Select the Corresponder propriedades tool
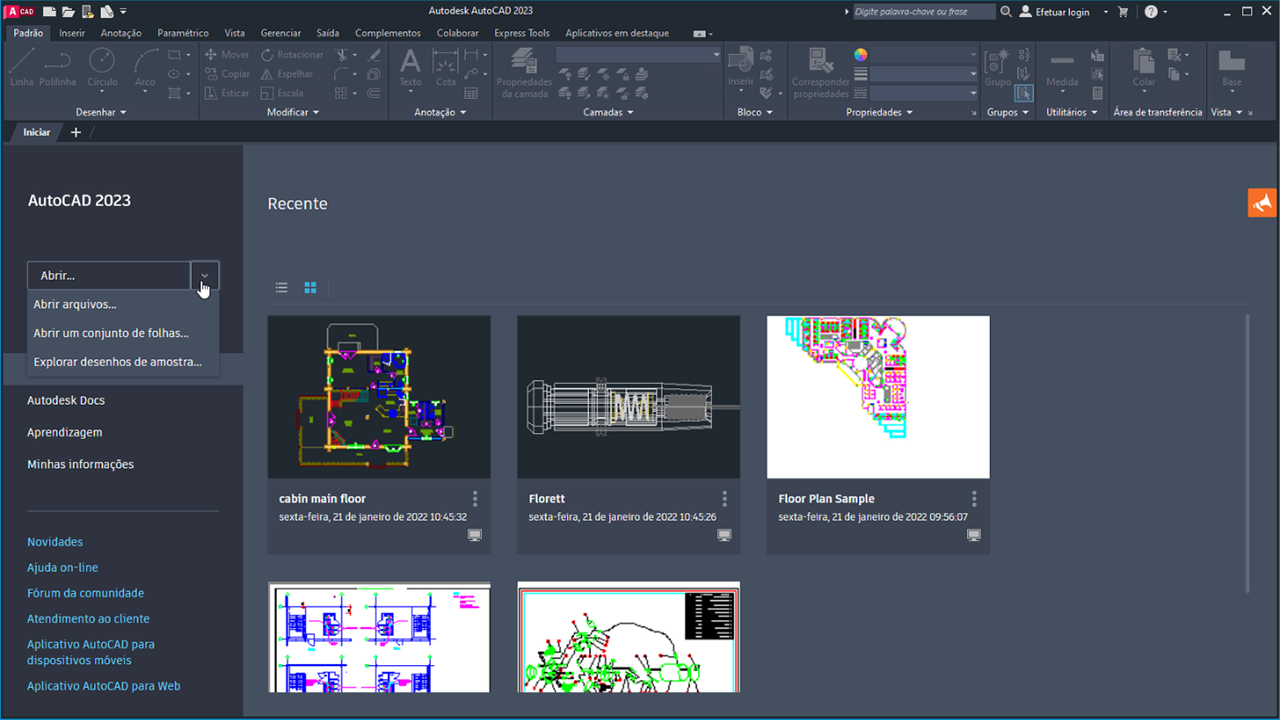1280x720 pixels. coord(820,72)
